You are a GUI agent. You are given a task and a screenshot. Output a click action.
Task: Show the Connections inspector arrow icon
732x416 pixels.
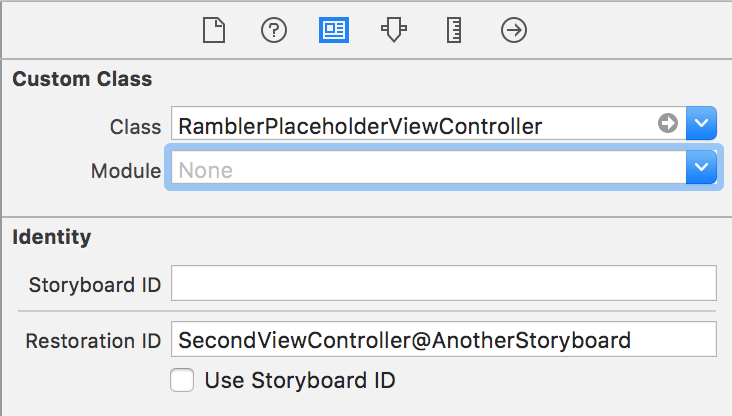pyautogui.click(x=514, y=31)
